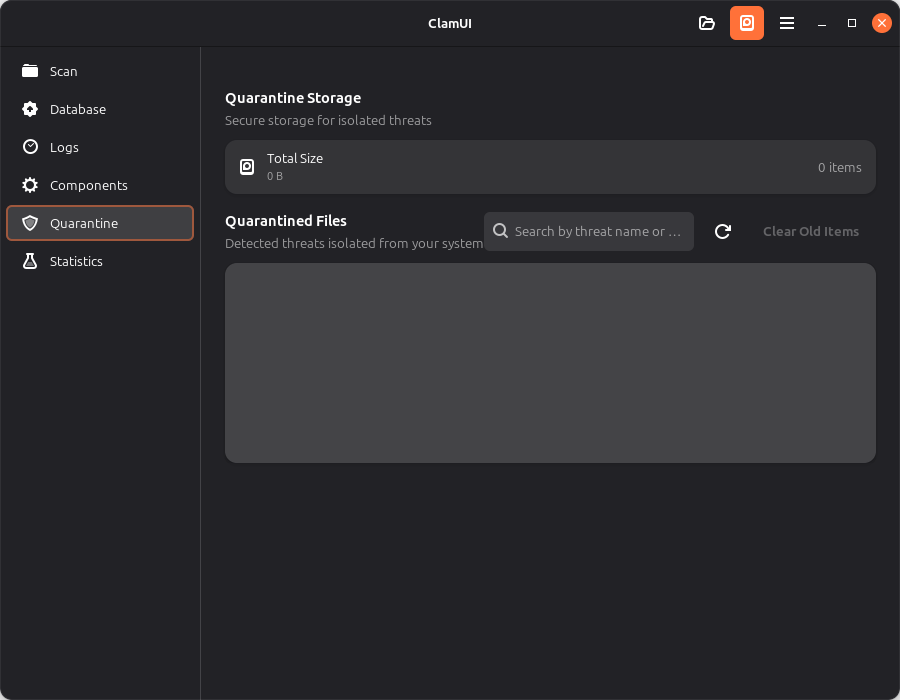Click the Total Size storage row
Screen dimensions: 900x700
pyautogui.click(x=550, y=167)
